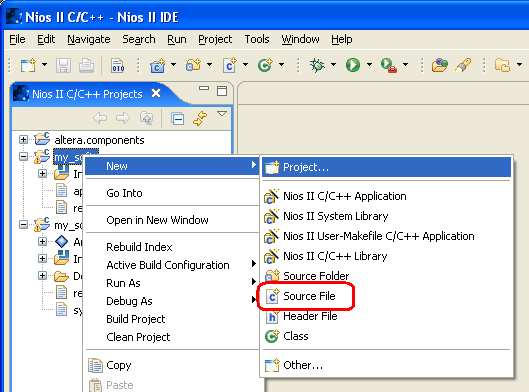The width and height of the screenshot is (529, 392).
Task: Select Nios II C/C++ Application entry
Action: (x=387, y=196)
